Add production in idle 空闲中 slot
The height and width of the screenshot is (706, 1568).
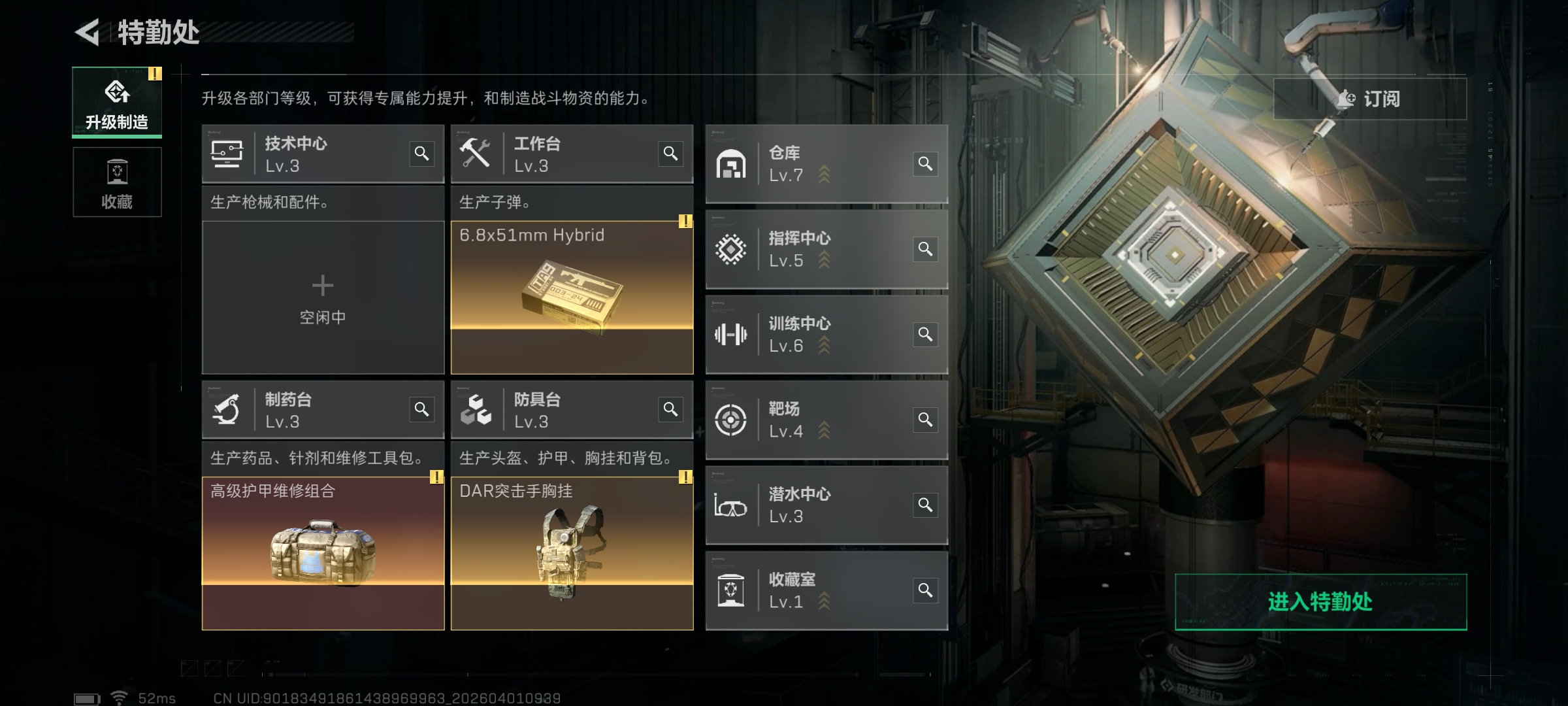click(x=323, y=297)
